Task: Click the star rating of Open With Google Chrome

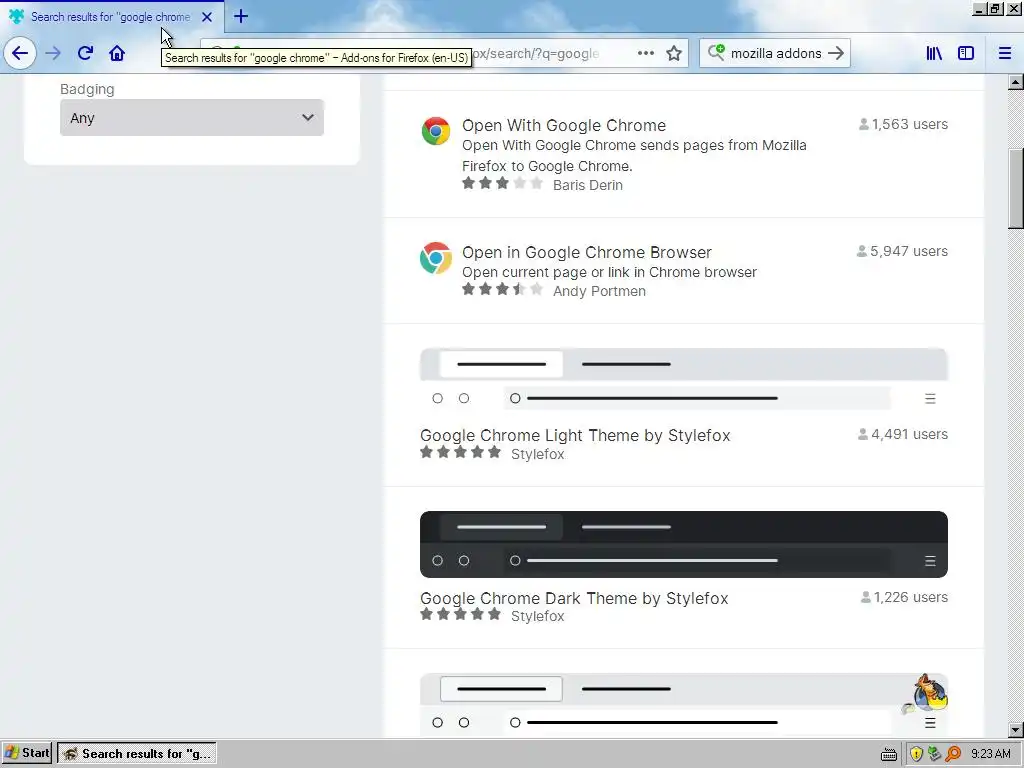Action: pos(502,184)
